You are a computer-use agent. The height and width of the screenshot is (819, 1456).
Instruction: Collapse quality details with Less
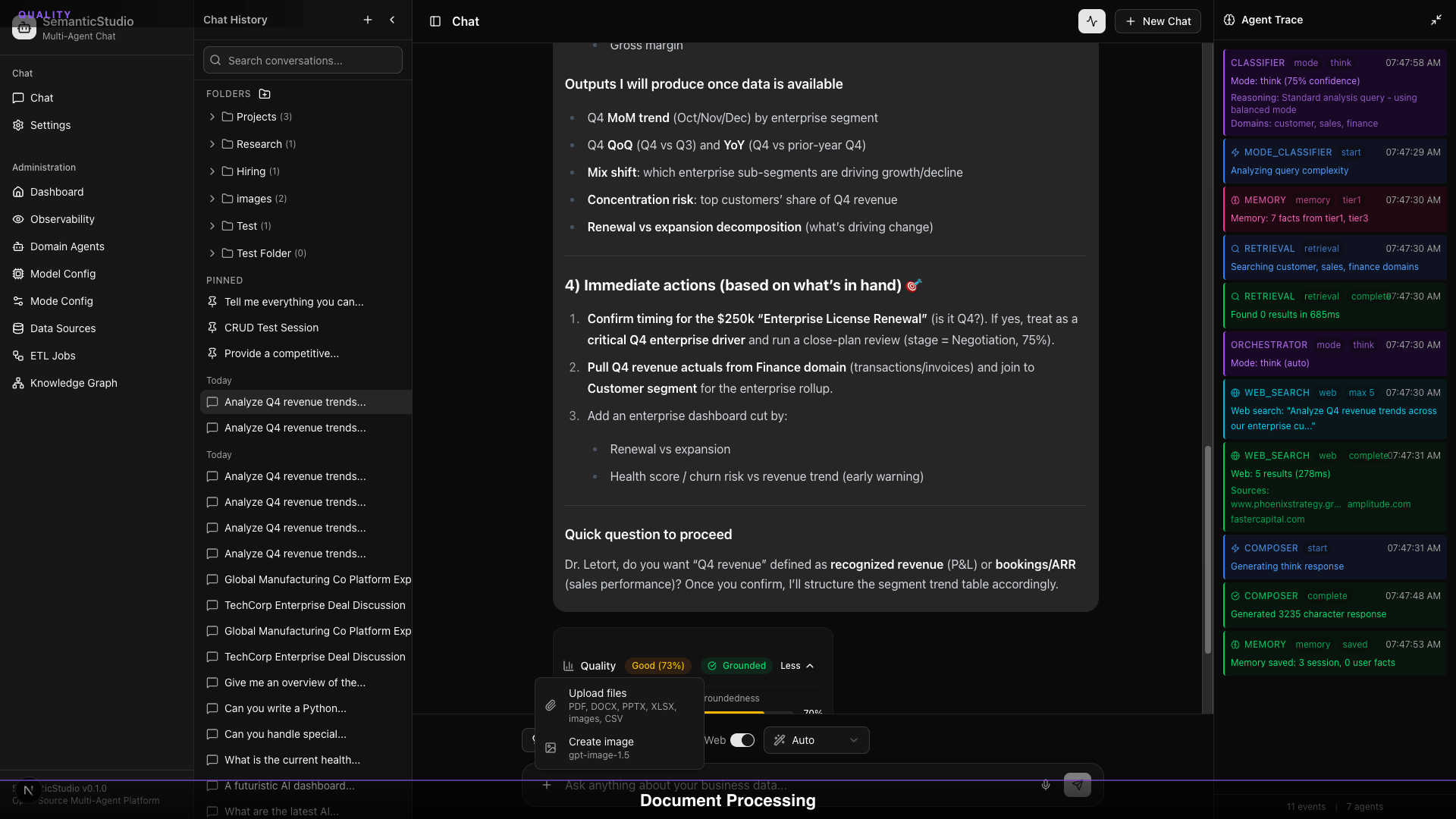pos(796,666)
